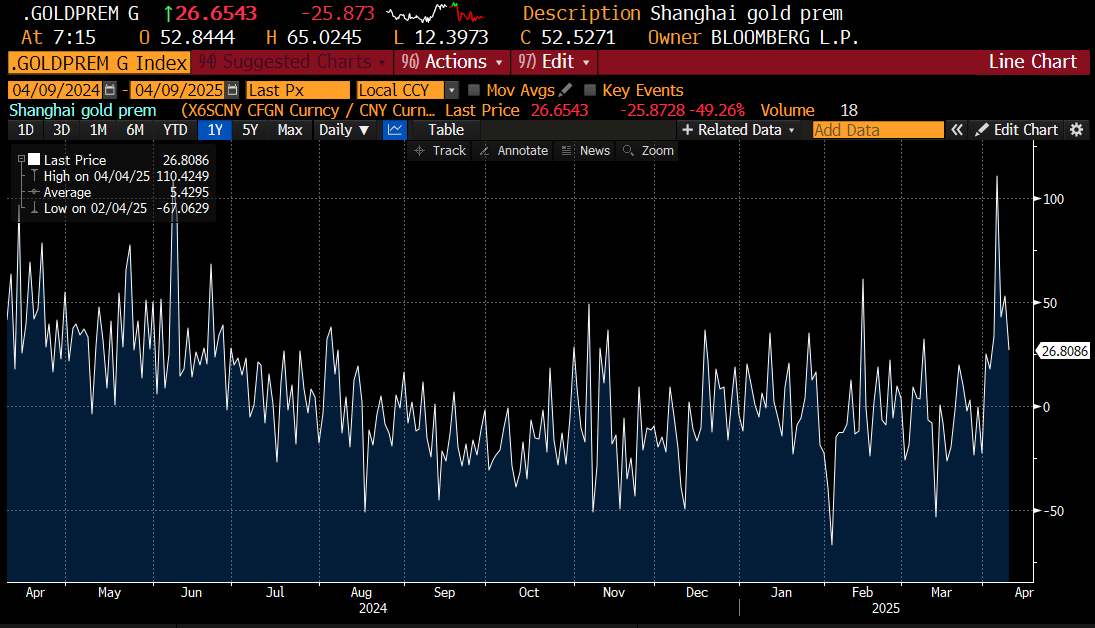Select the line chart type icon
The width and height of the screenshot is (1095, 628).
coord(395,130)
